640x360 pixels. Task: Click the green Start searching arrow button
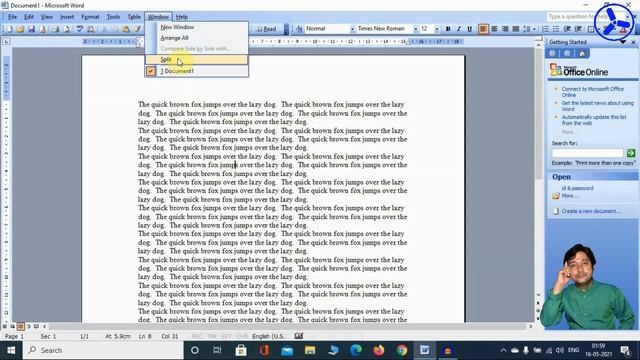(x=631, y=153)
